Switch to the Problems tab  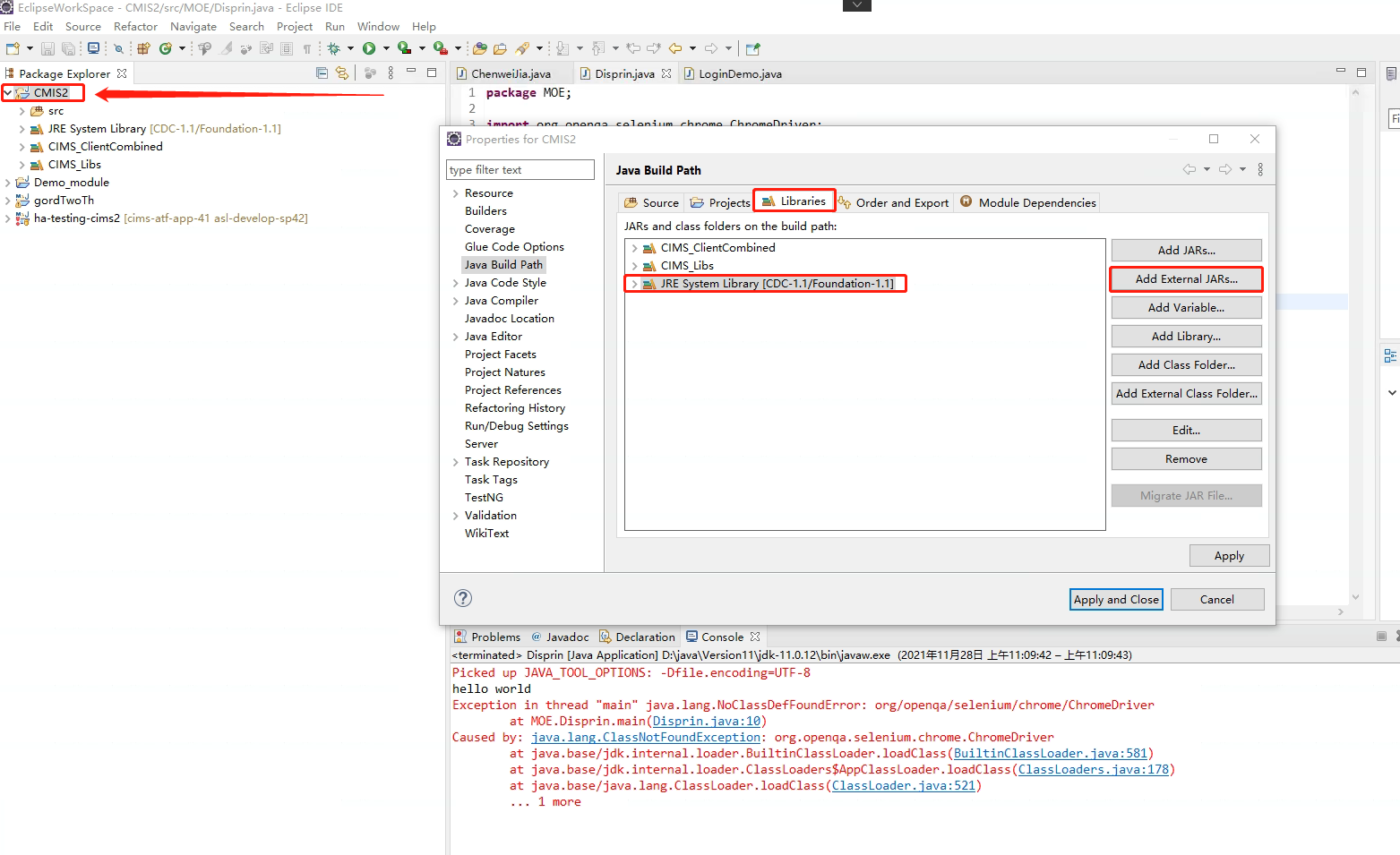[x=487, y=637]
